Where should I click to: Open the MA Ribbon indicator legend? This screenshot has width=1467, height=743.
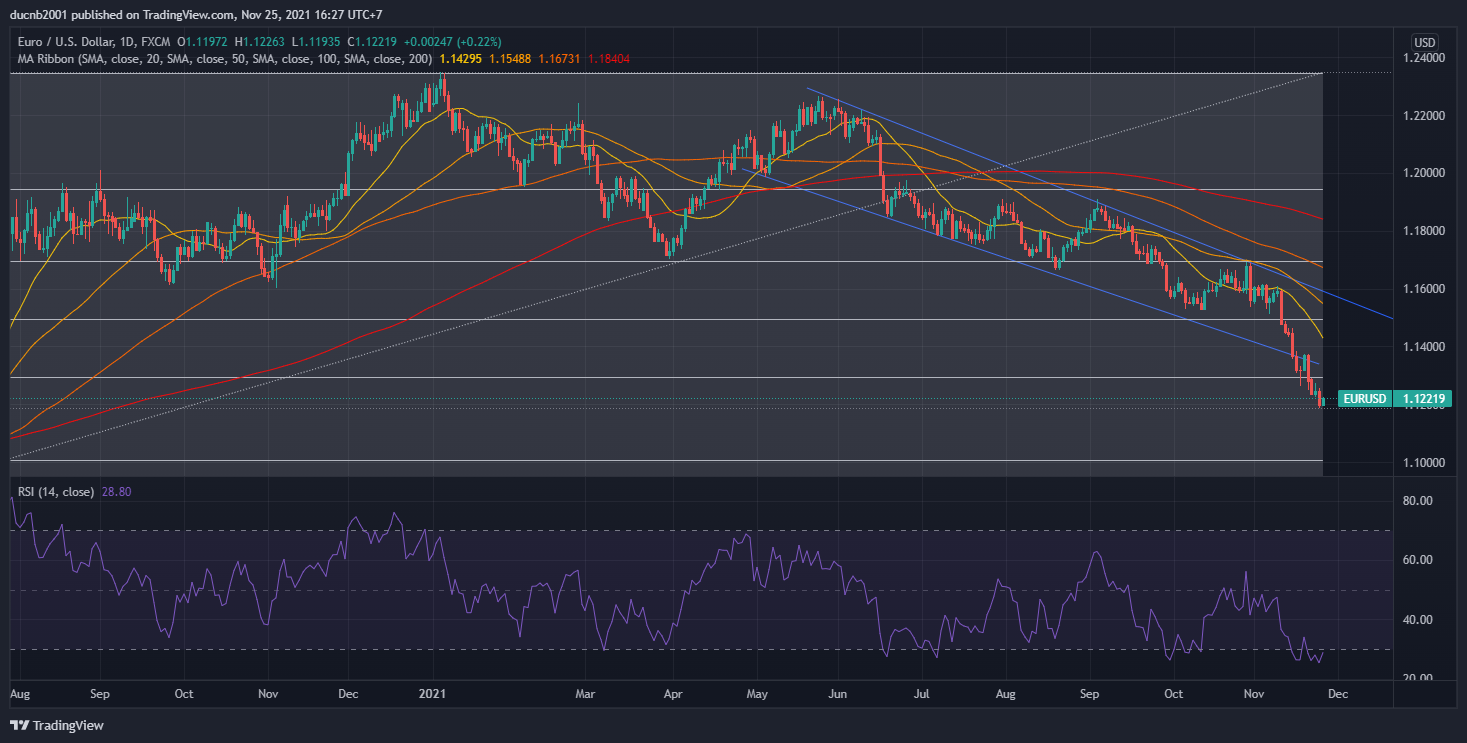[224, 59]
